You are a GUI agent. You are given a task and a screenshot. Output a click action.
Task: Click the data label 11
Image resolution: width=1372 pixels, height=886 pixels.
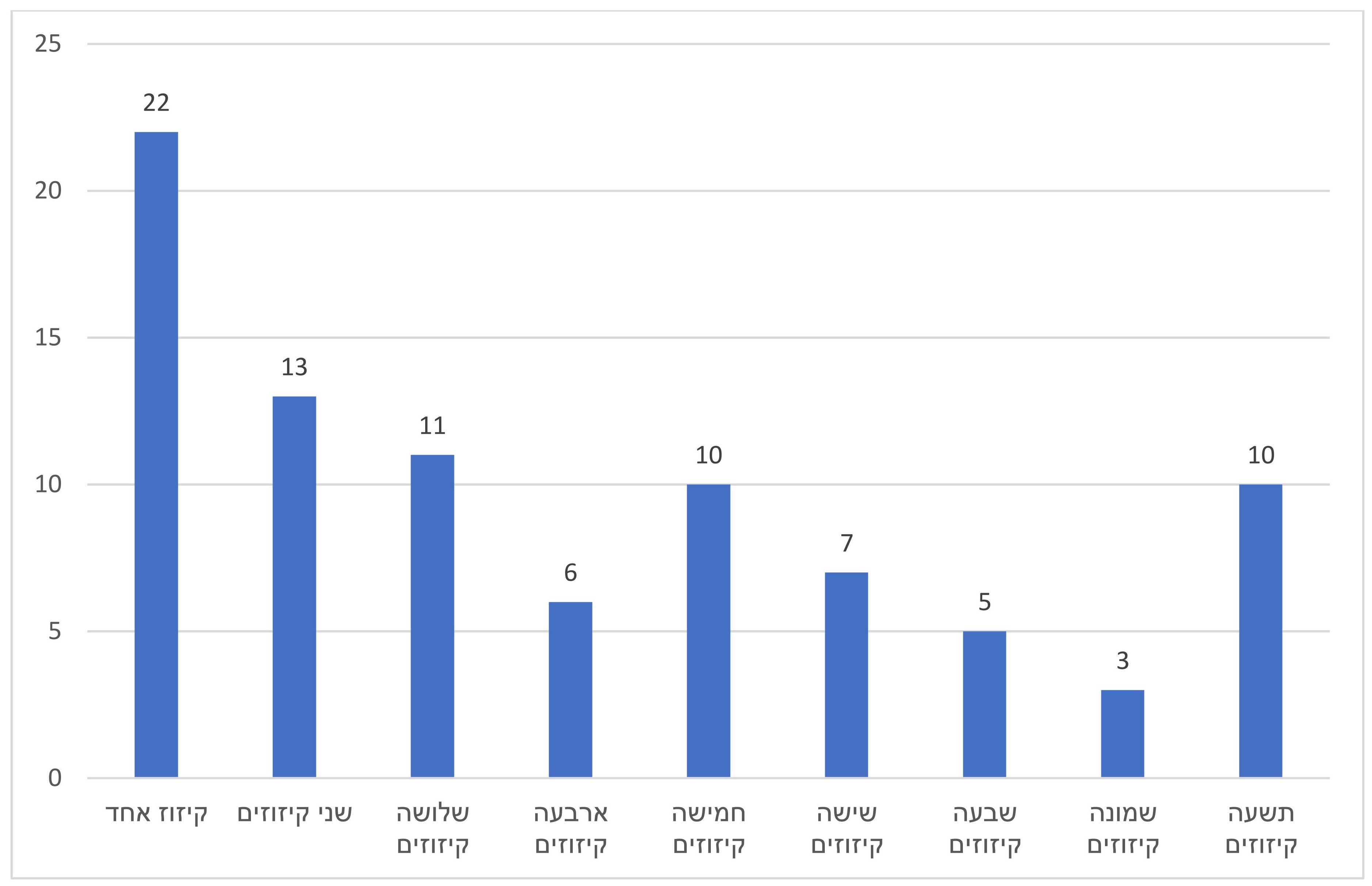[x=432, y=426]
